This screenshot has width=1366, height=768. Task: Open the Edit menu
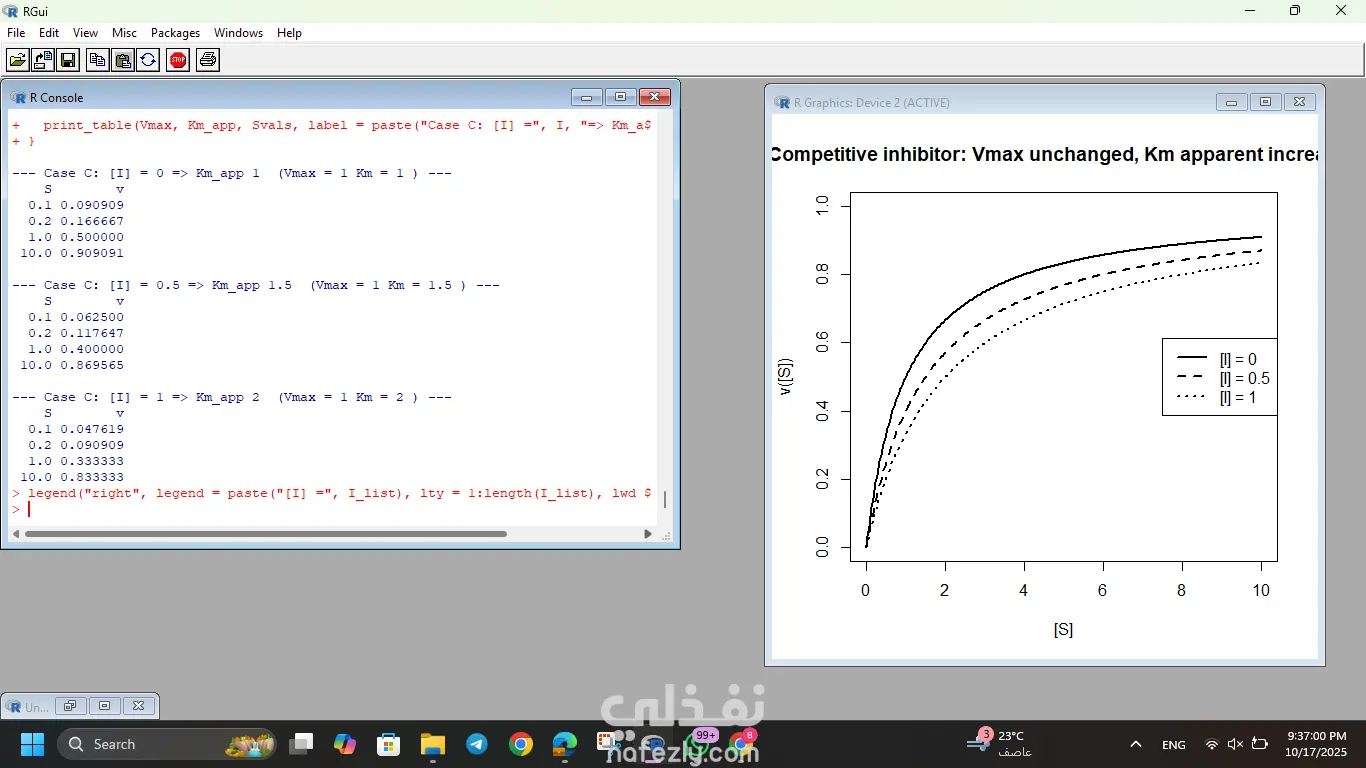[49, 33]
